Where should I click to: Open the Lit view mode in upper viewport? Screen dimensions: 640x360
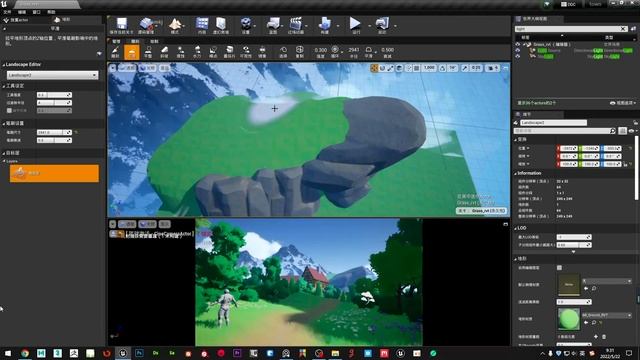point(147,68)
